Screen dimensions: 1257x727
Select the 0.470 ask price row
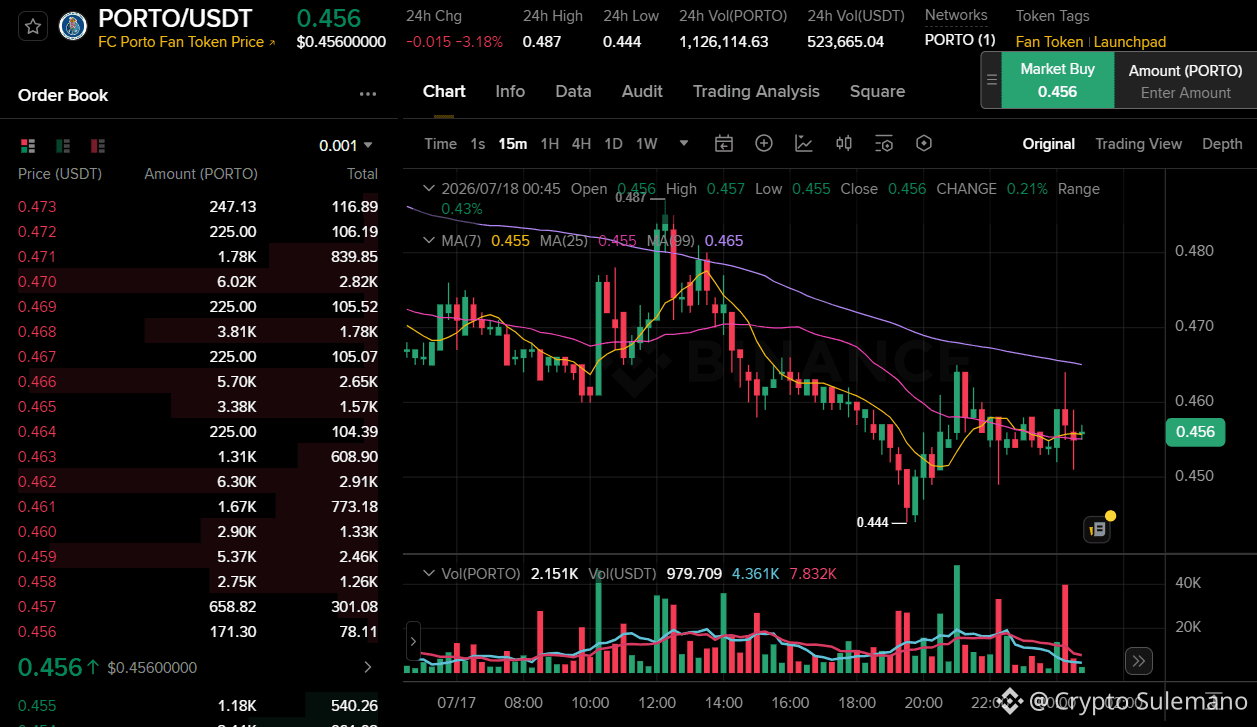click(x=198, y=282)
